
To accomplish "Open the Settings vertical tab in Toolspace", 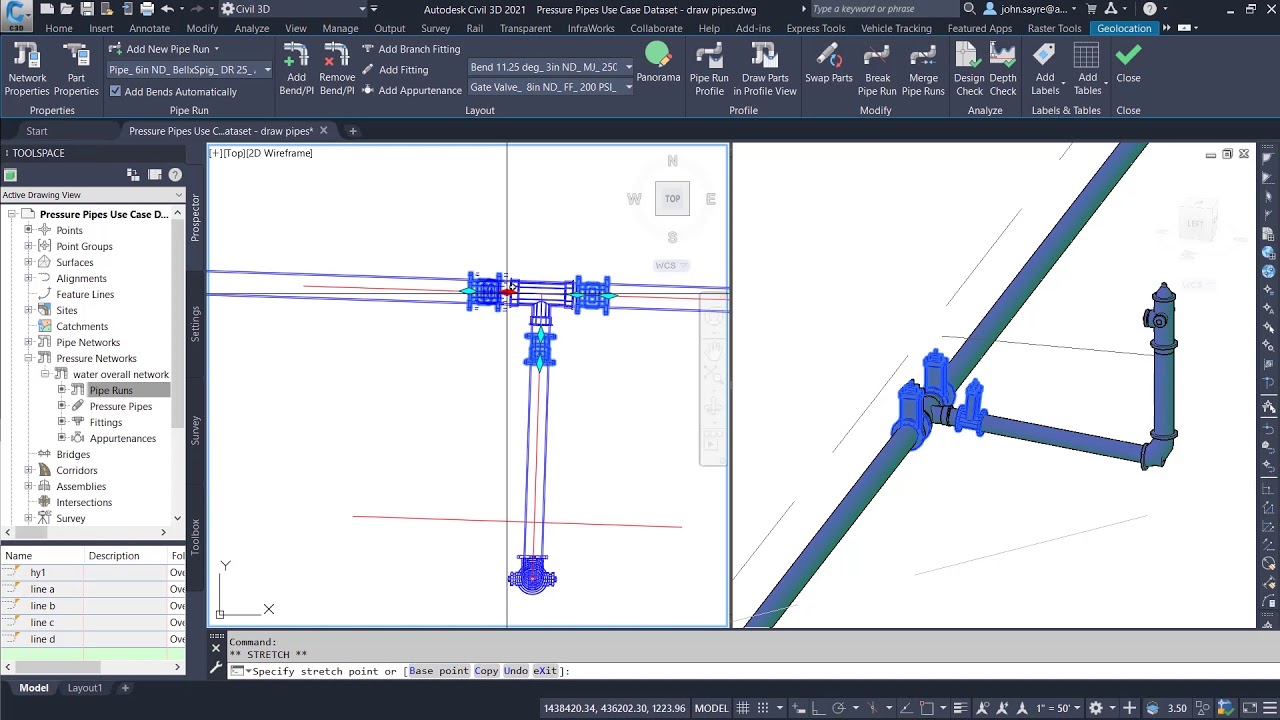I will click(x=195, y=325).
